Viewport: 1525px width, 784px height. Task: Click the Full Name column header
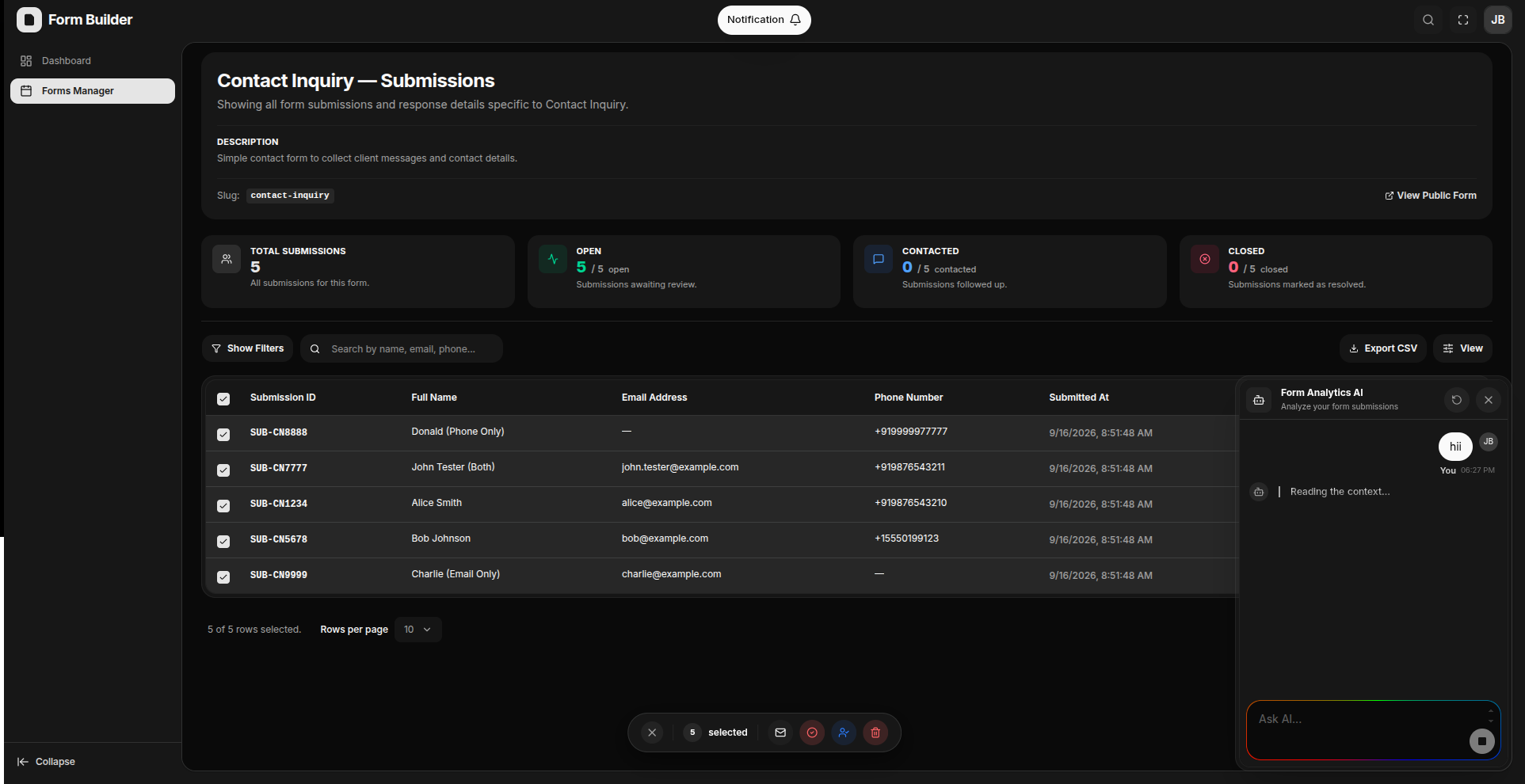pyautogui.click(x=434, y=398)
